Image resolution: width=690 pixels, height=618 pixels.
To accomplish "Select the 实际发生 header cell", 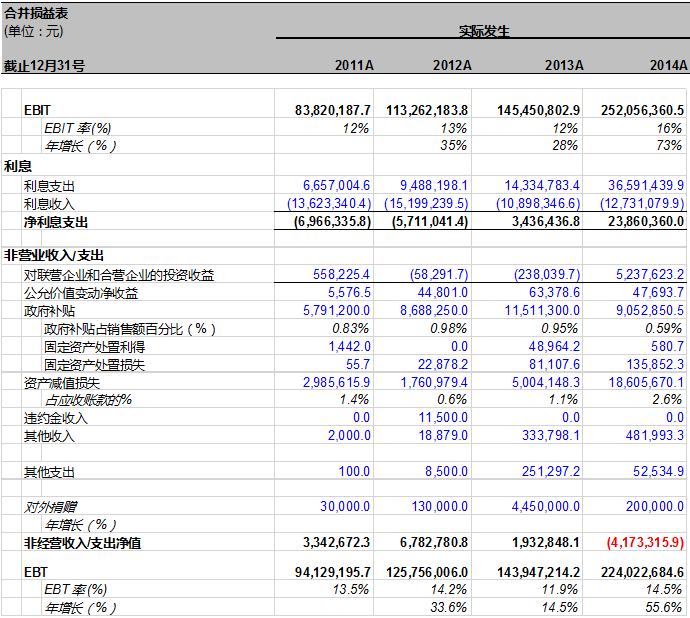I will tap(484, 30).
